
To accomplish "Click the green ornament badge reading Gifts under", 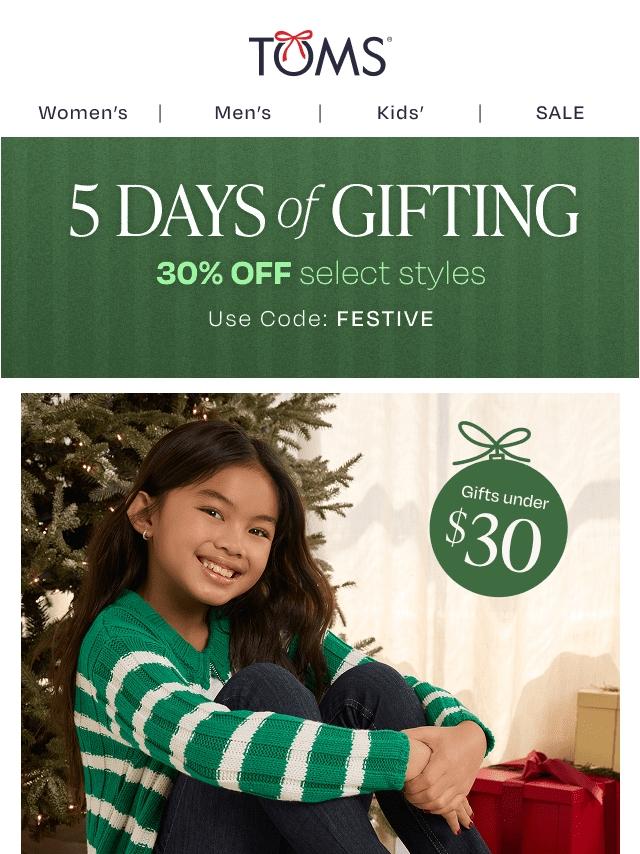I will pyautogui.click(x=498, y=527).
